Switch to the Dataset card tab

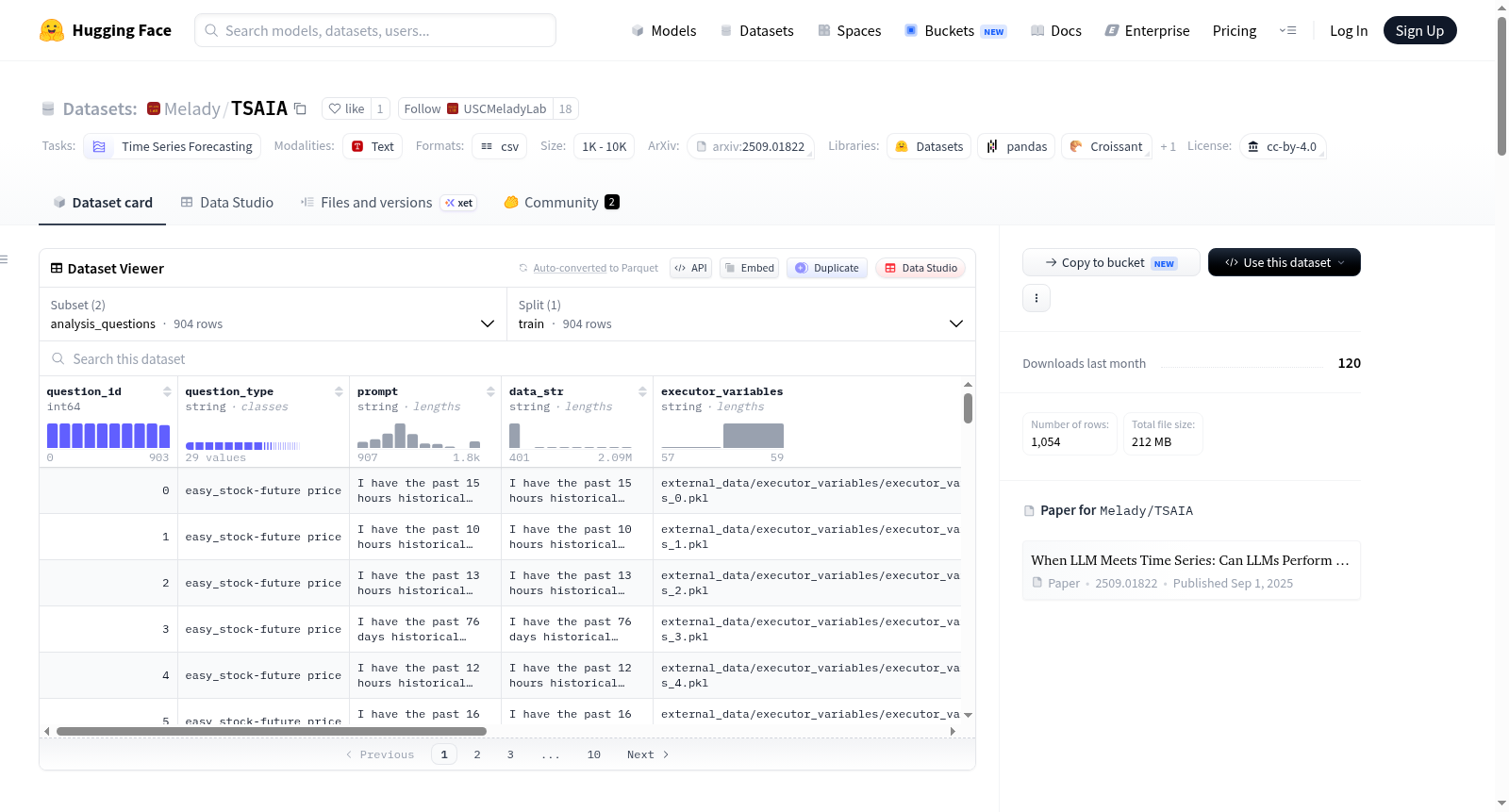(103, 203)
